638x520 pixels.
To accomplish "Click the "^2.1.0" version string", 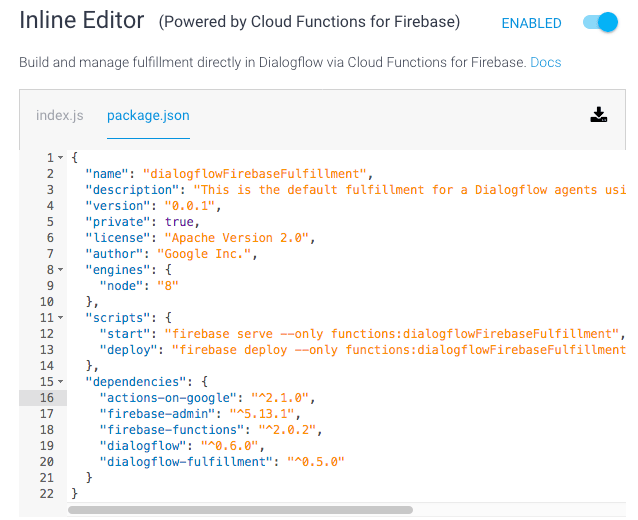I will tap(280, 398).
